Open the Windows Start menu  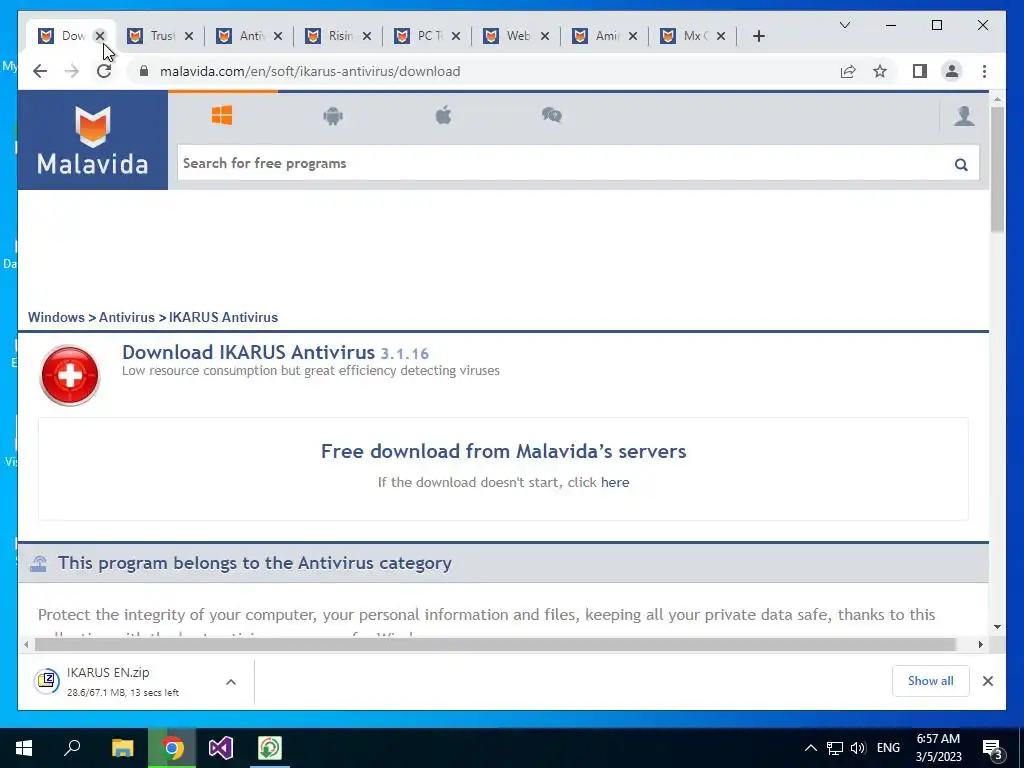pyautogui.click(x=24, y=748)
